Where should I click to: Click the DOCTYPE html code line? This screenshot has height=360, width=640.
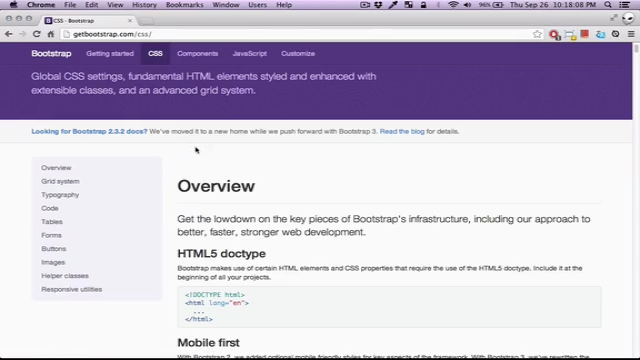215,295
